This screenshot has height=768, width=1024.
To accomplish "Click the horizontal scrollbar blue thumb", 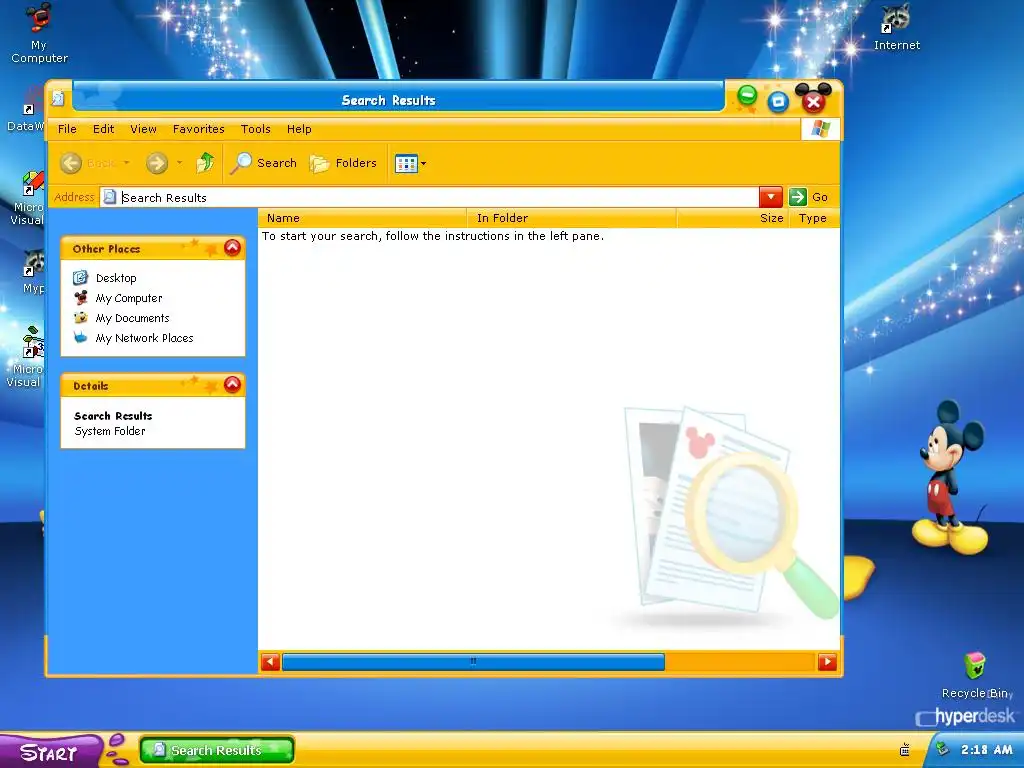I will click(x=473, y=662).
